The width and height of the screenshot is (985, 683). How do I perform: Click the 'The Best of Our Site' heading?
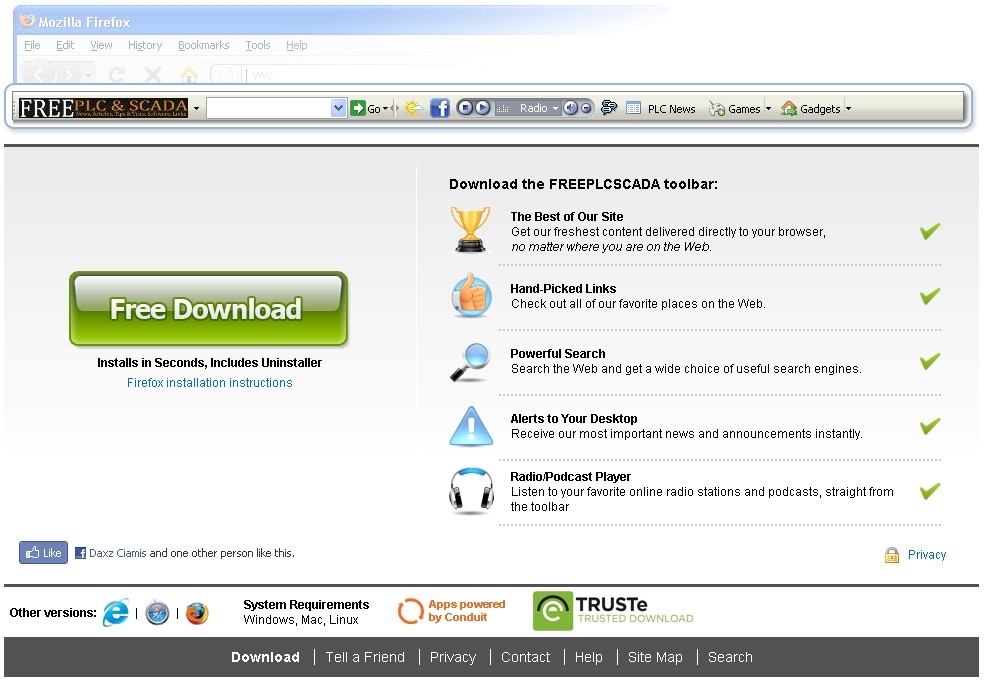point(567,217)
